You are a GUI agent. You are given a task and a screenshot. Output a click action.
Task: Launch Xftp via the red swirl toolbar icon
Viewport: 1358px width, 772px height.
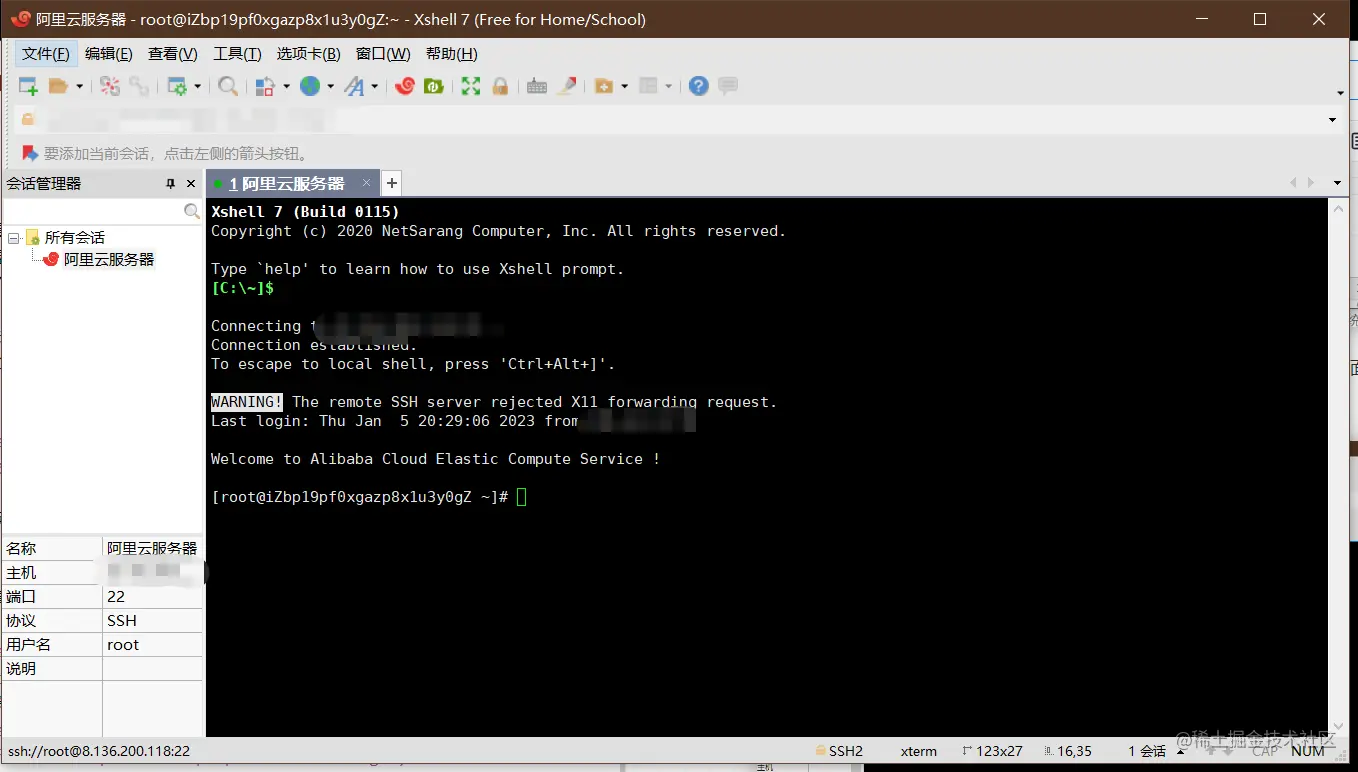pyautogui.click(x=405, y=86)
